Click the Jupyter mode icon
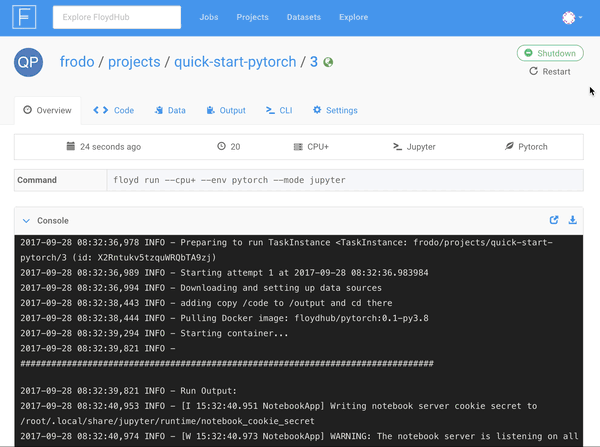The height and width of the screenshot is (447, 600). (397, 147)
